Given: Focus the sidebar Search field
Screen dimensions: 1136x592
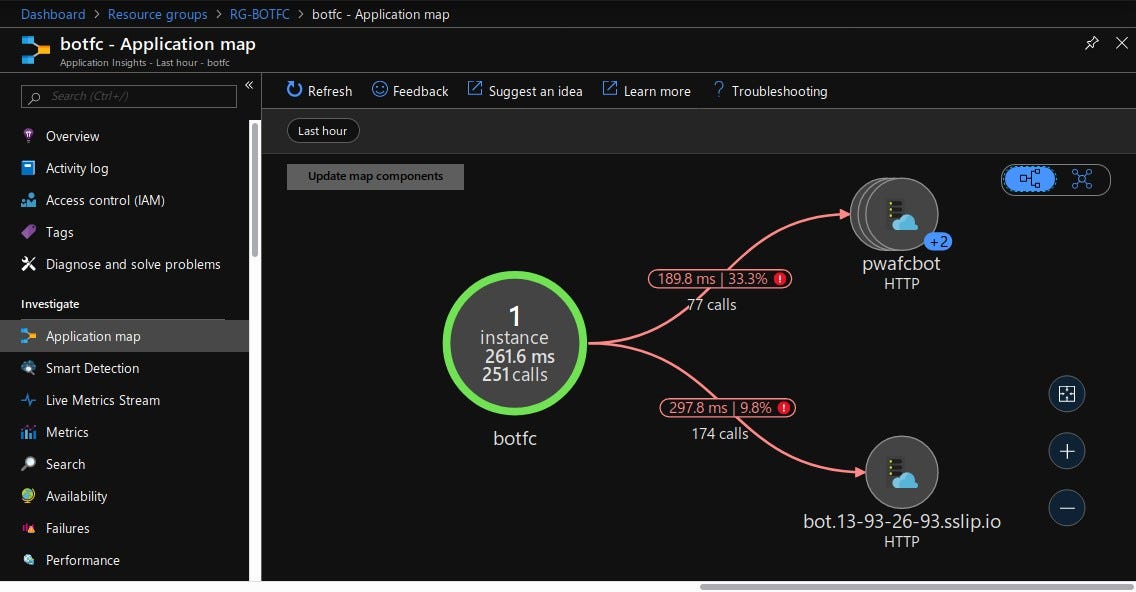Looking at the screenshot, I should click(129, 96).
